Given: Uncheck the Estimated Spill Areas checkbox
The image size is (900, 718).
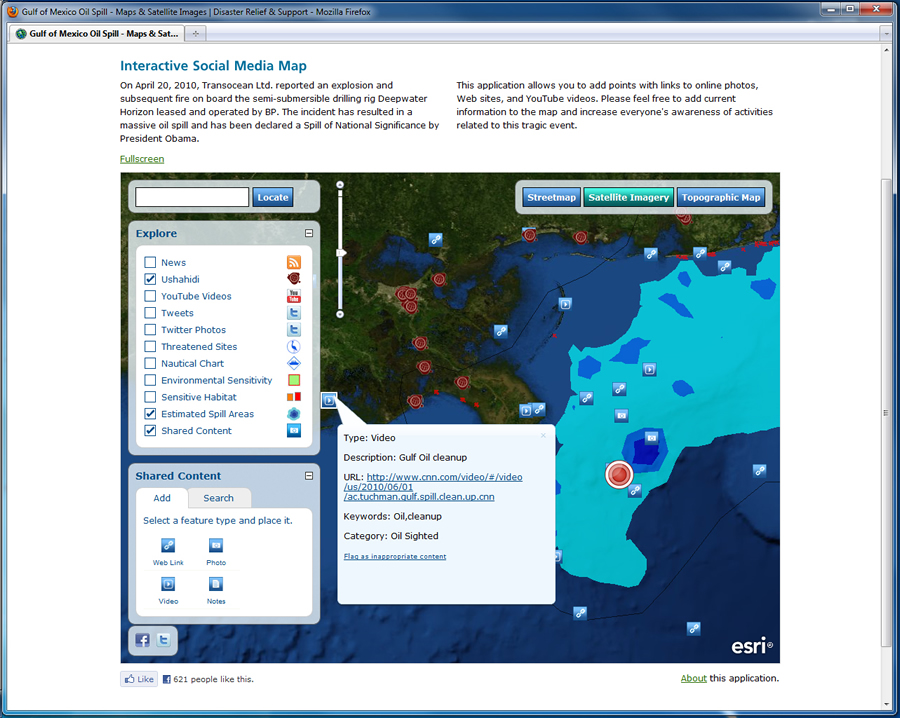Looking at the screenshot, I should coord(150,414).
